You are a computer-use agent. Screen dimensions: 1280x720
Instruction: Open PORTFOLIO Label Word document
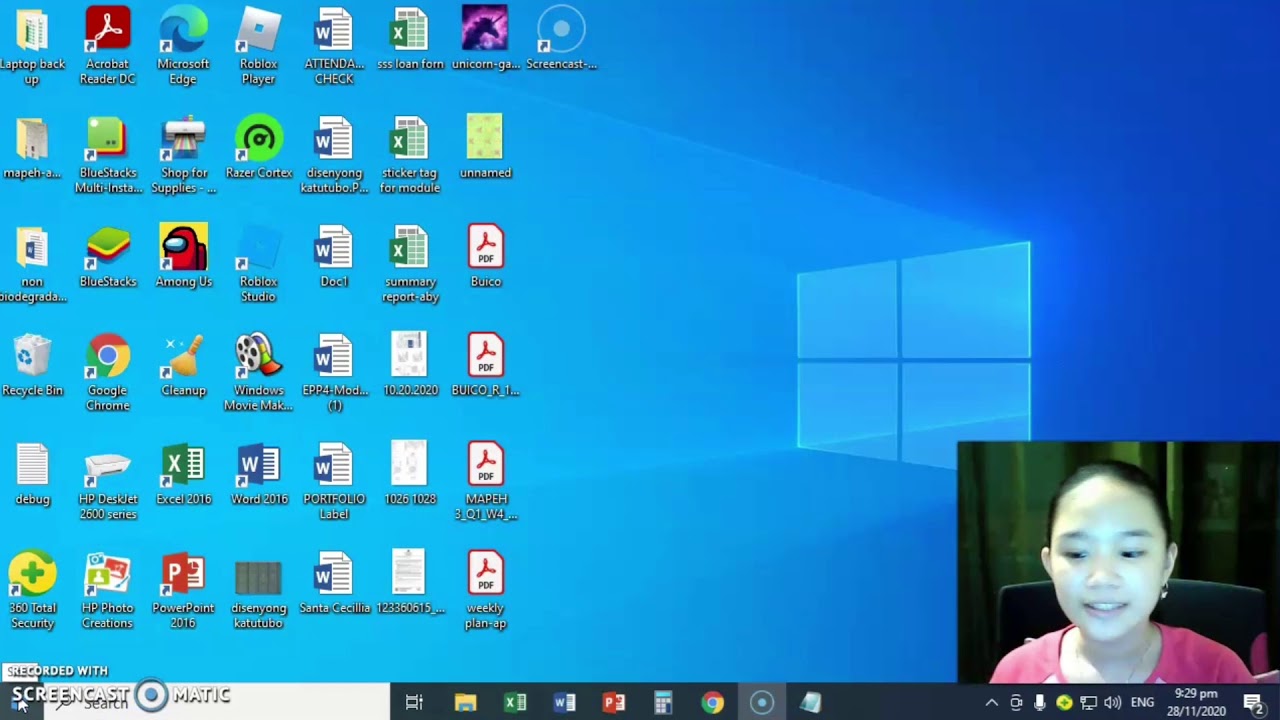(x=334, y=482)
